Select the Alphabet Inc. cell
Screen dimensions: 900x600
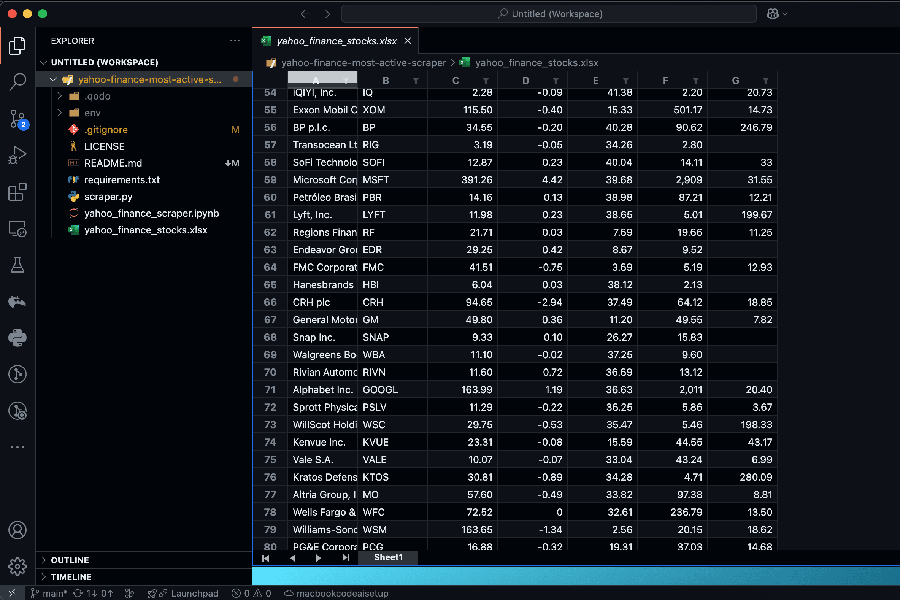tap(323, 389)
